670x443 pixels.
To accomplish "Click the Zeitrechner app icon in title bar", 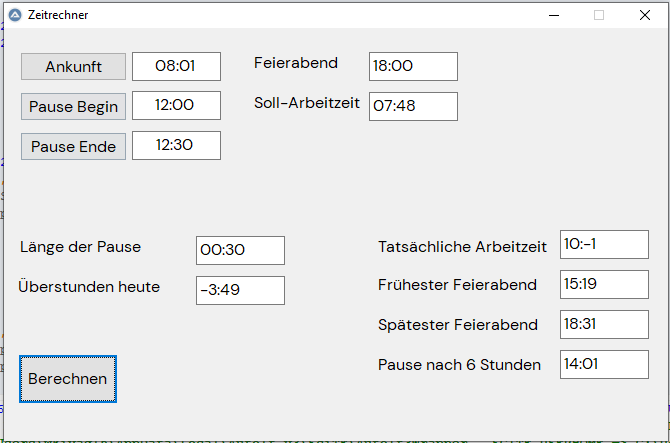I will [x=15, y=15].
